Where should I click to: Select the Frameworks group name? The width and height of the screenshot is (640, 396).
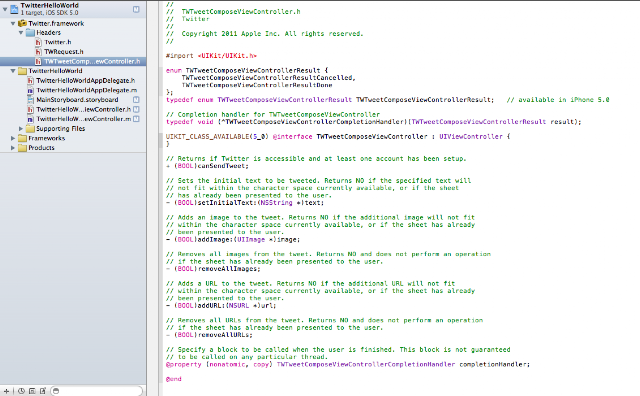coord(47,138)
